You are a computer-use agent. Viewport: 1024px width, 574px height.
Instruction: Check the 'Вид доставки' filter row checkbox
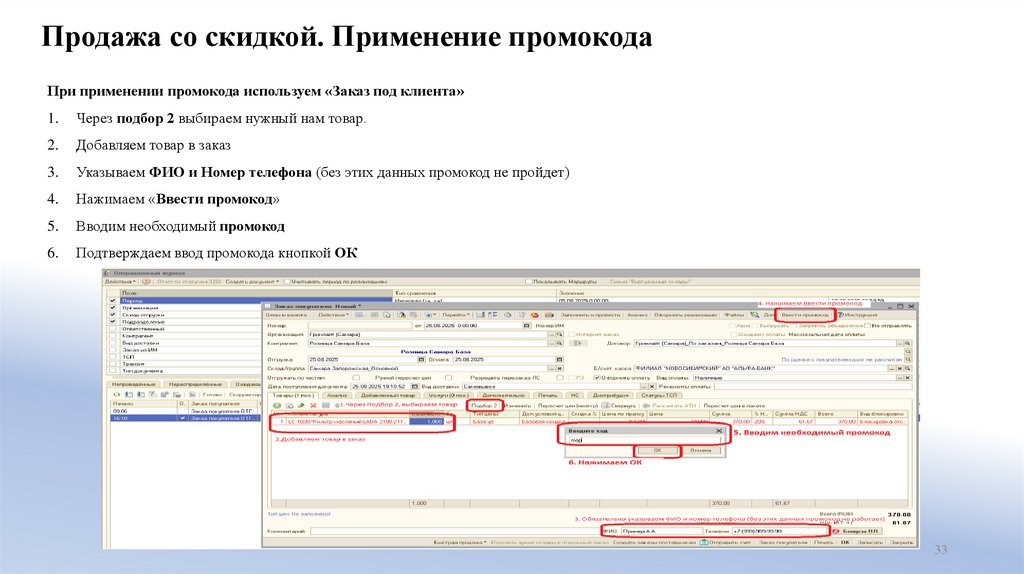[x=113, y=342]
